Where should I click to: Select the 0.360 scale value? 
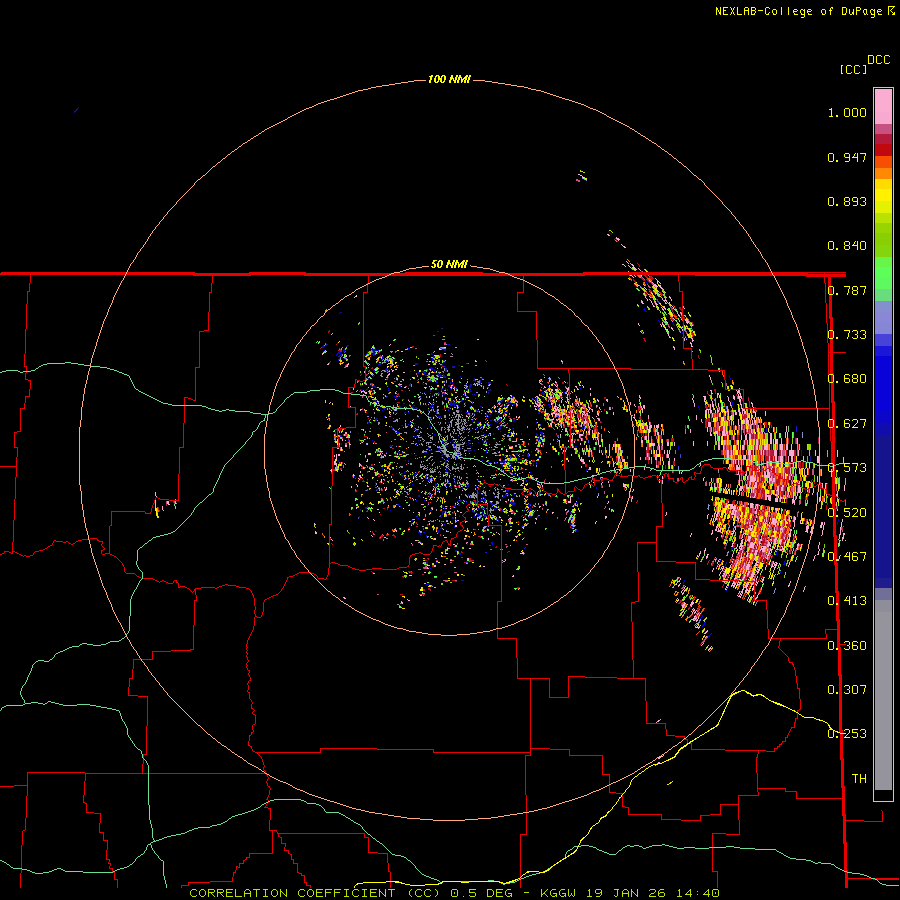847,645
